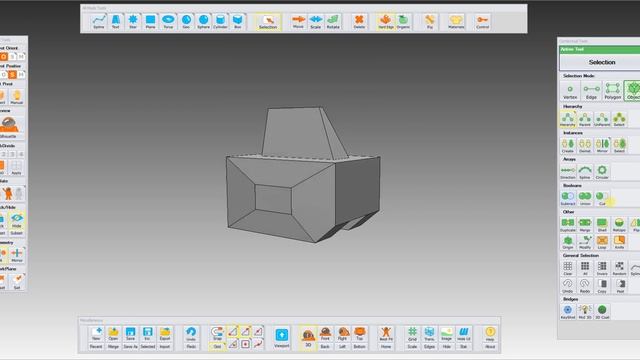Click the Unparent hierarchy icon

[602, 119]
